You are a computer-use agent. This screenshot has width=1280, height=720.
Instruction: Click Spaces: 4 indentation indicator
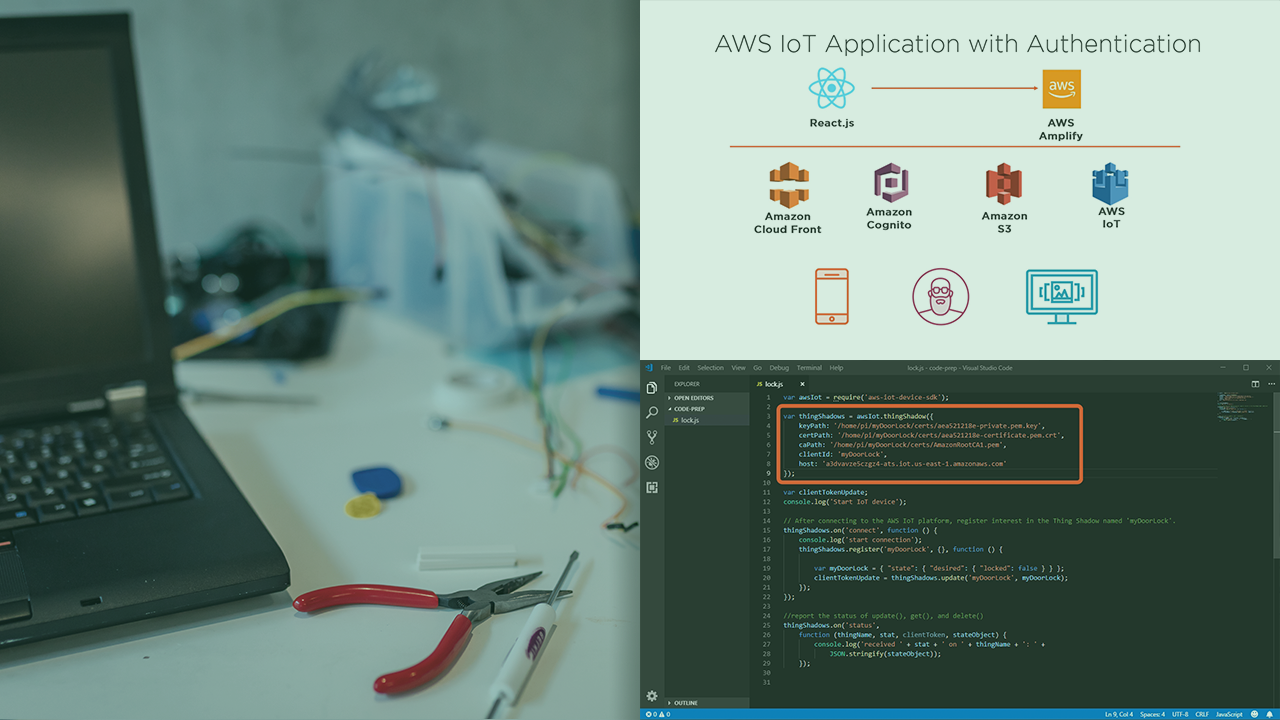click(1151, 714)
